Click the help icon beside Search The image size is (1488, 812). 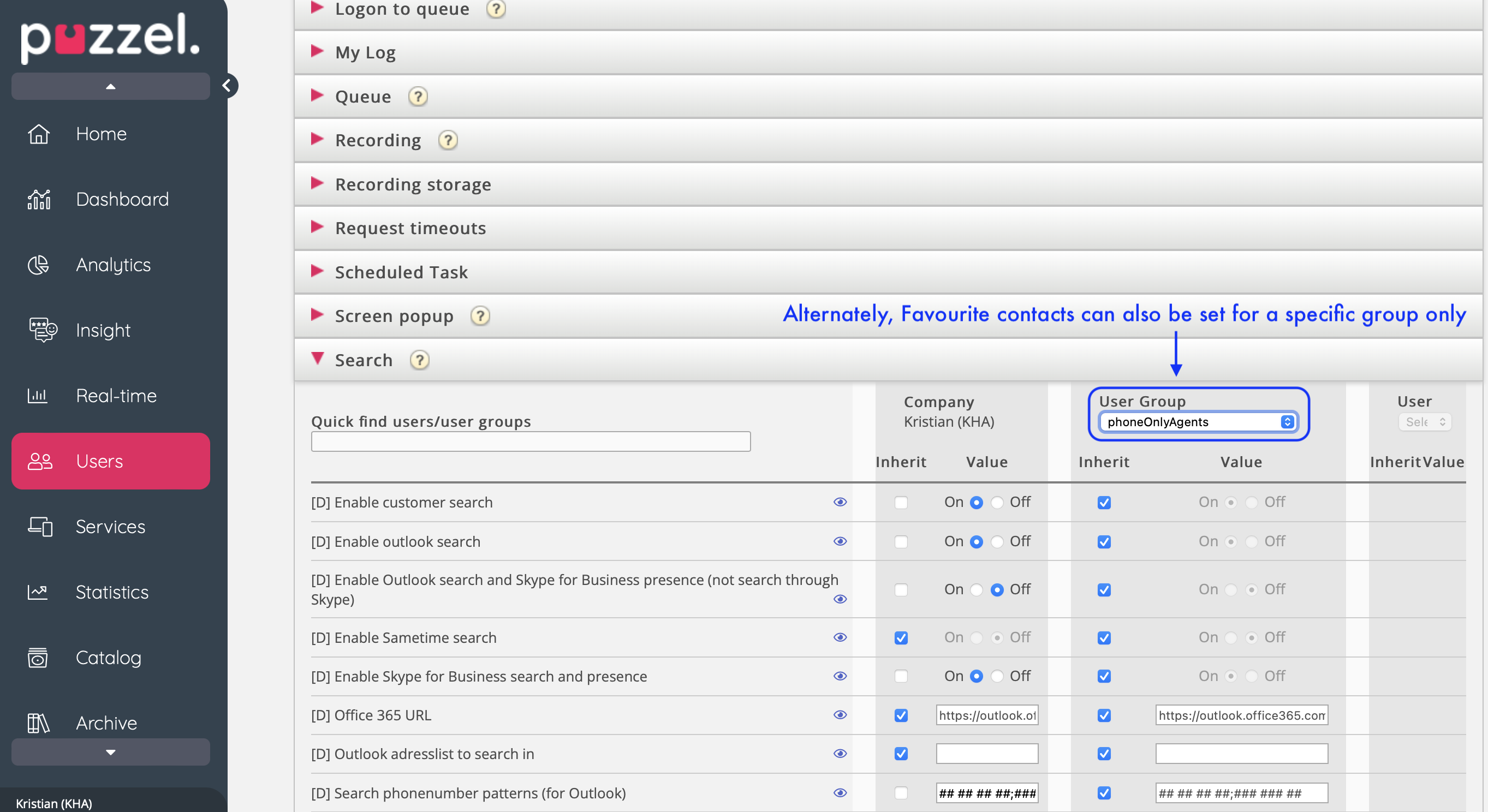click(419, 360)
